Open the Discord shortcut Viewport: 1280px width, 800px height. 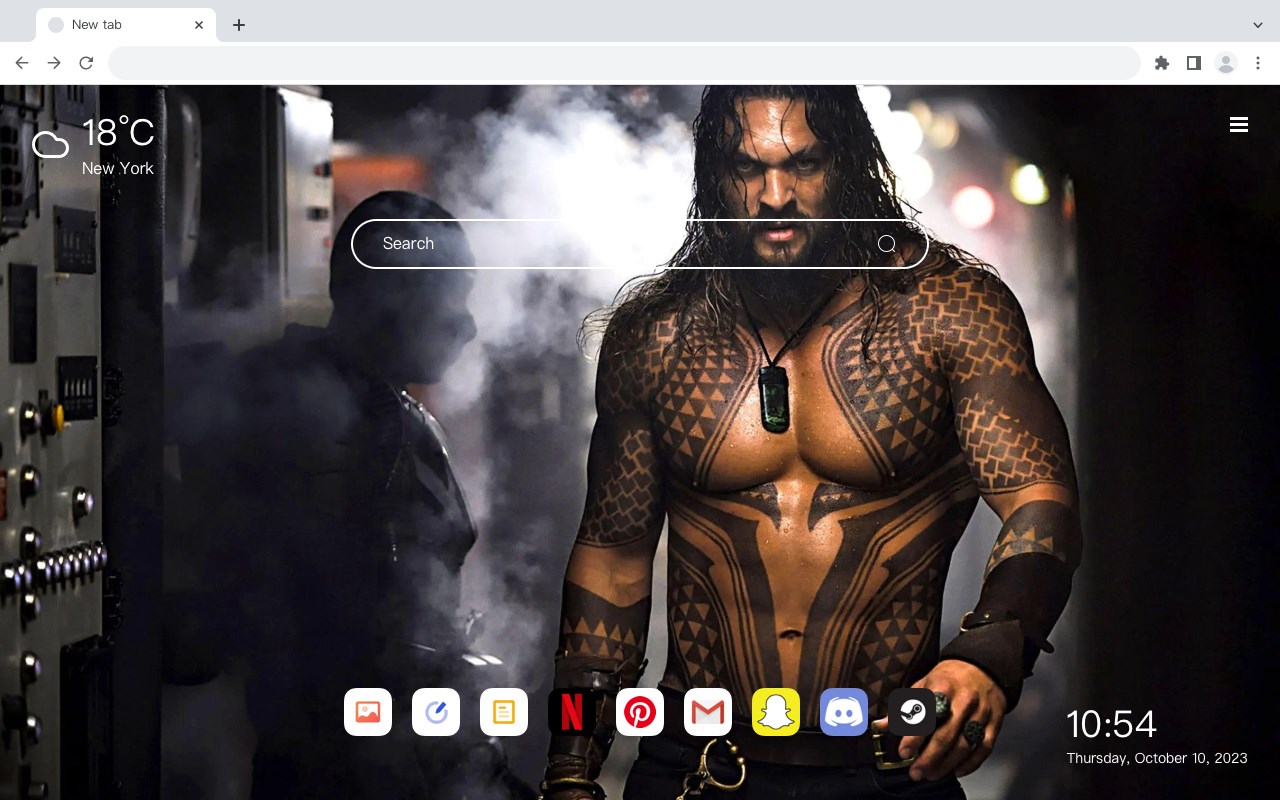point(844,712)
